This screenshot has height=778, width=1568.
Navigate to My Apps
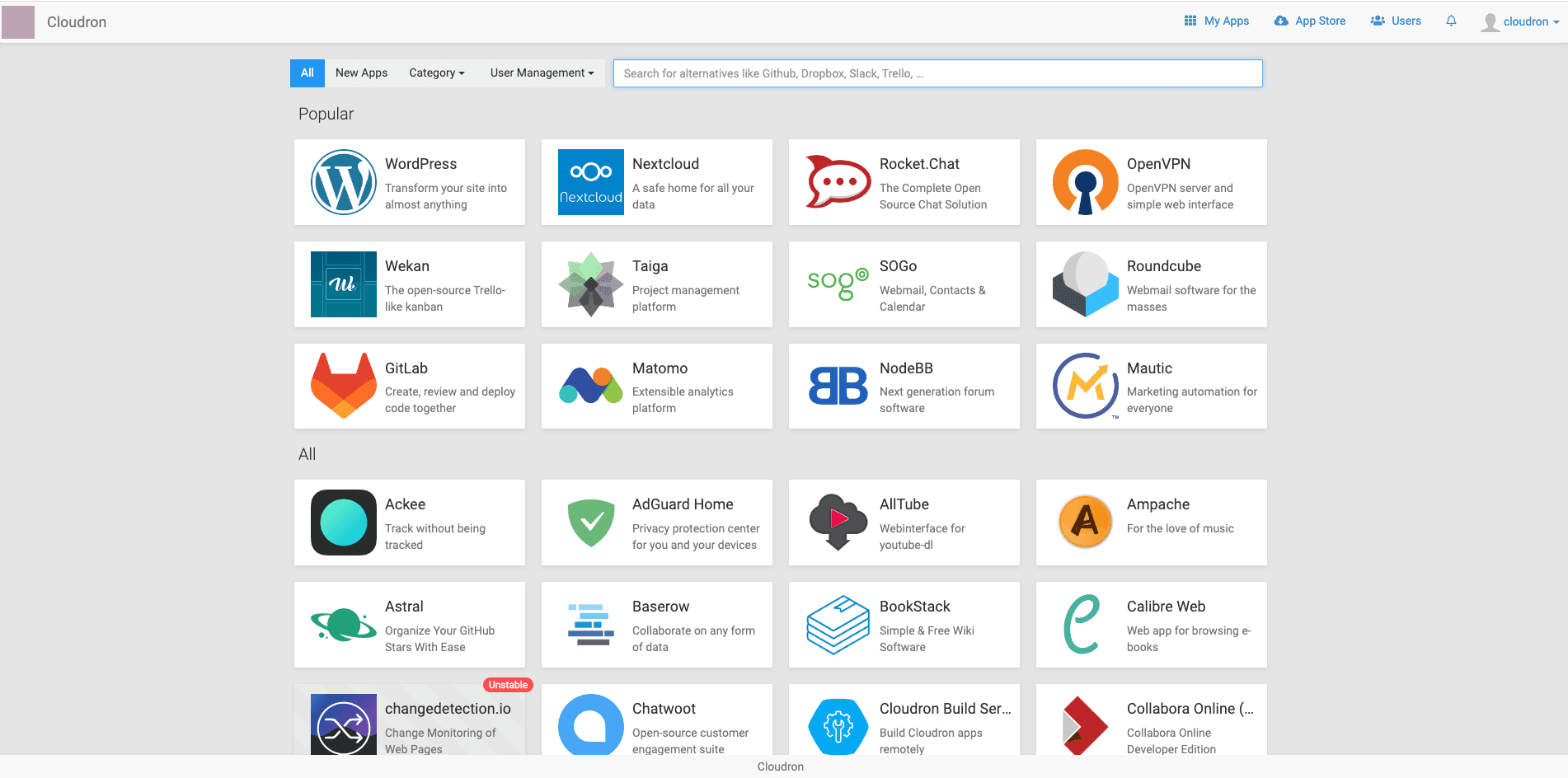coord(1216,21)
